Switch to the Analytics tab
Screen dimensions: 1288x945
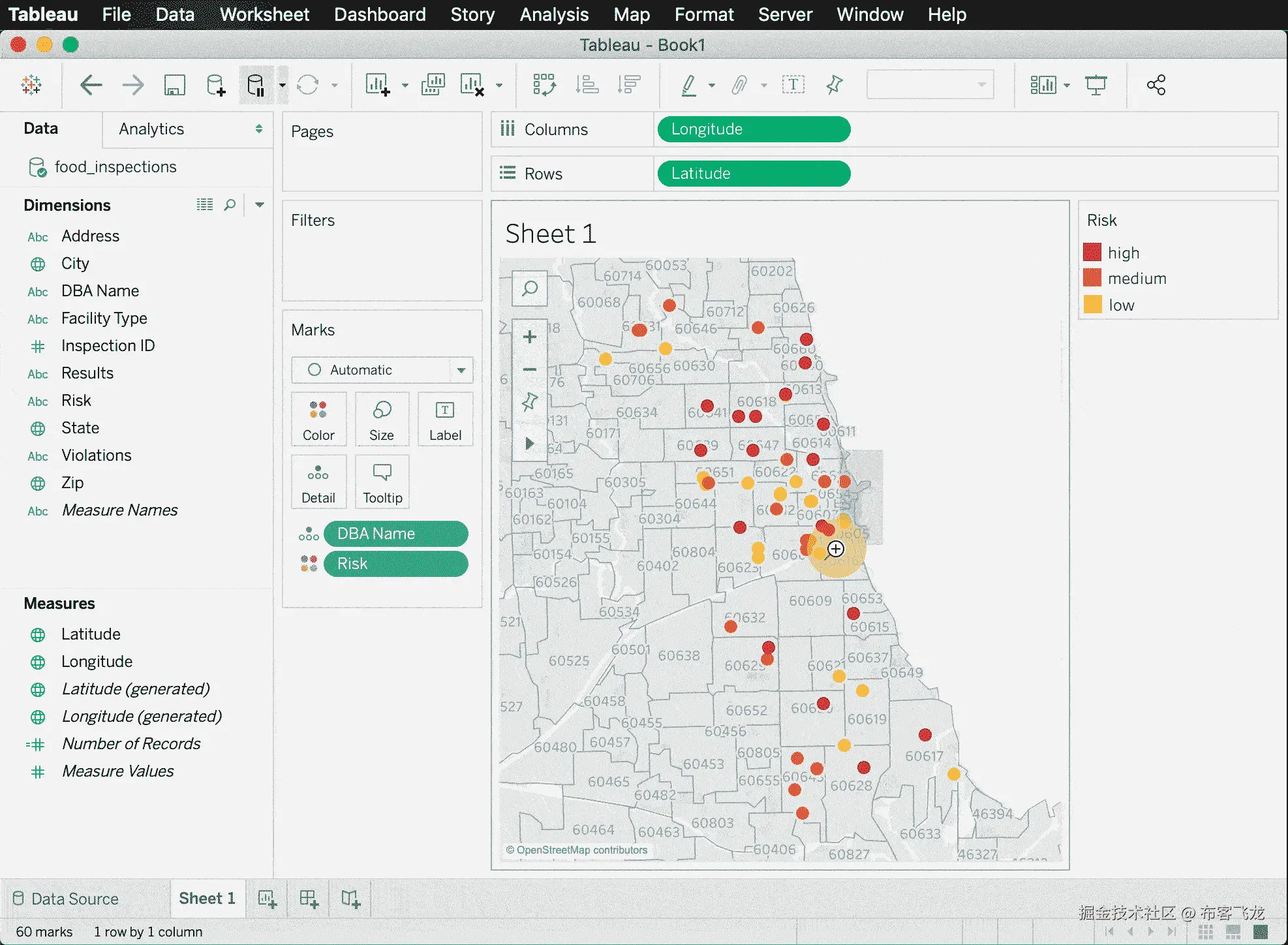151,129
